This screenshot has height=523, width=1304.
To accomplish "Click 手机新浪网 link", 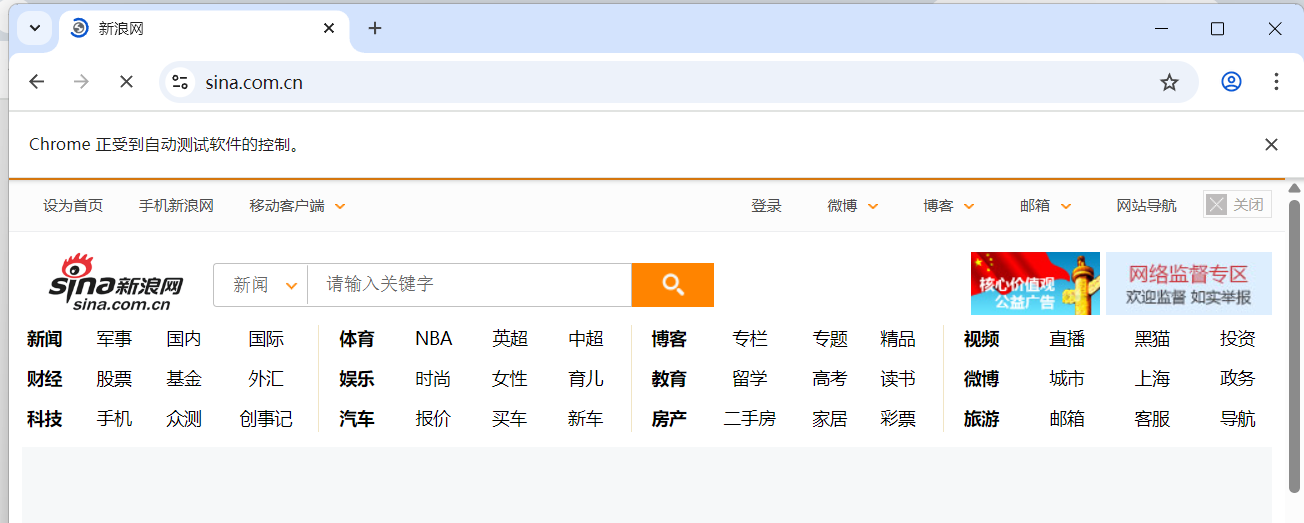I will (176, 206).
